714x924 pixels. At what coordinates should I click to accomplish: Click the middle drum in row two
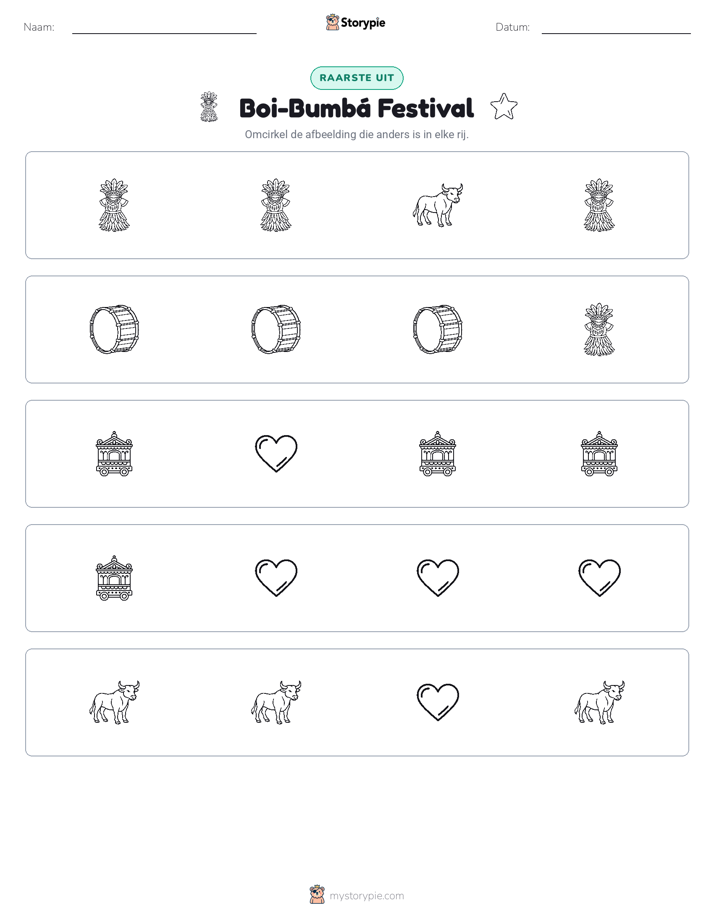(x=276, y=329)
